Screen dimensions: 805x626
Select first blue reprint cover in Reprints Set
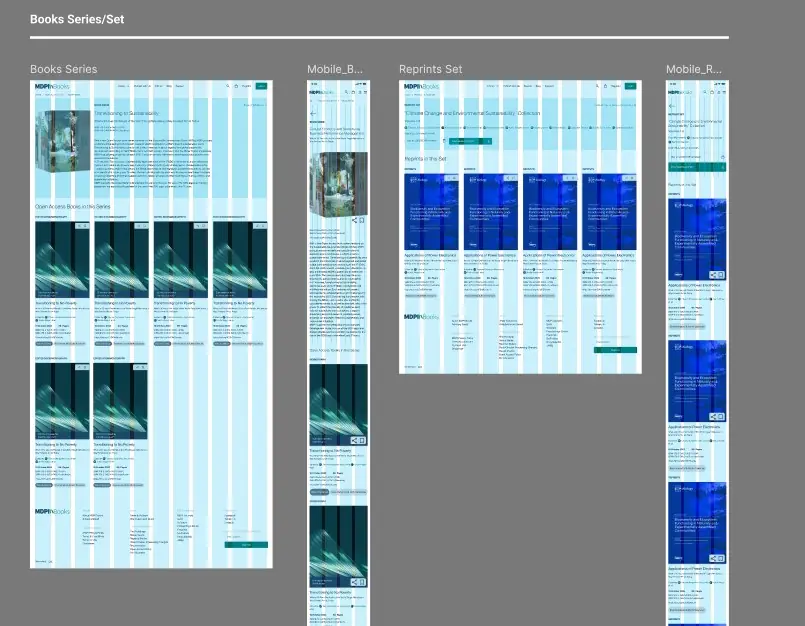click(x=431, y=212)
